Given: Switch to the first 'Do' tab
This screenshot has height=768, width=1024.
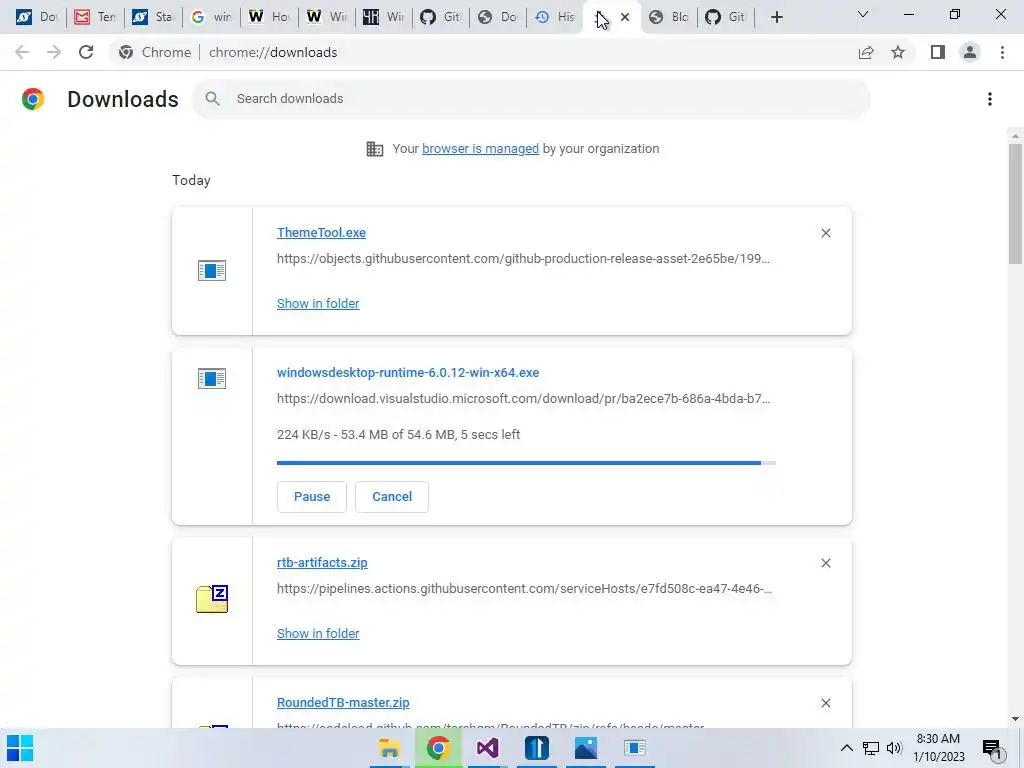Looking at the screenshot, I should click(x=37, y=17).
